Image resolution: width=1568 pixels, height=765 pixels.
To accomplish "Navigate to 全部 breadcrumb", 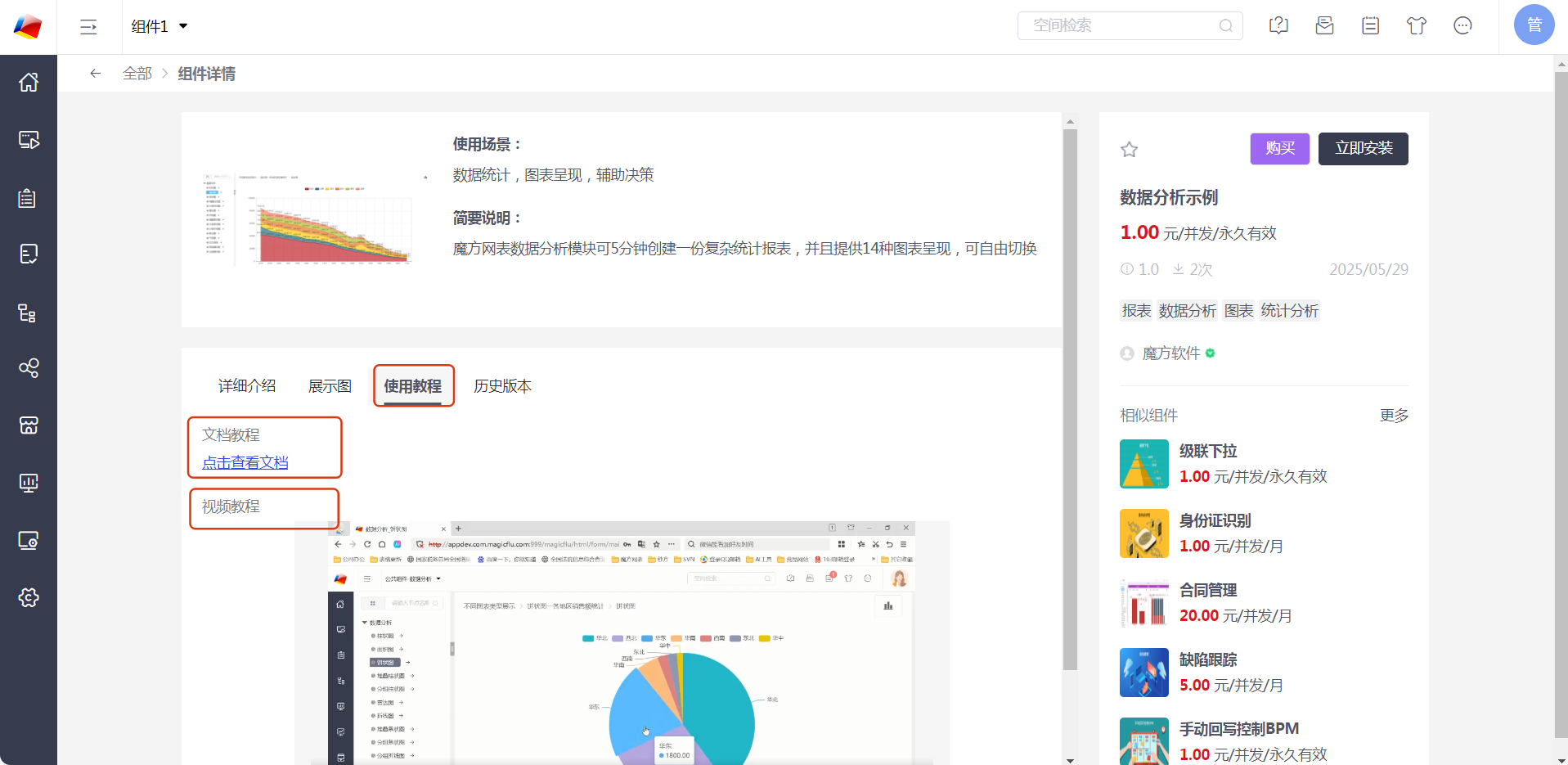I will (137, 74).
